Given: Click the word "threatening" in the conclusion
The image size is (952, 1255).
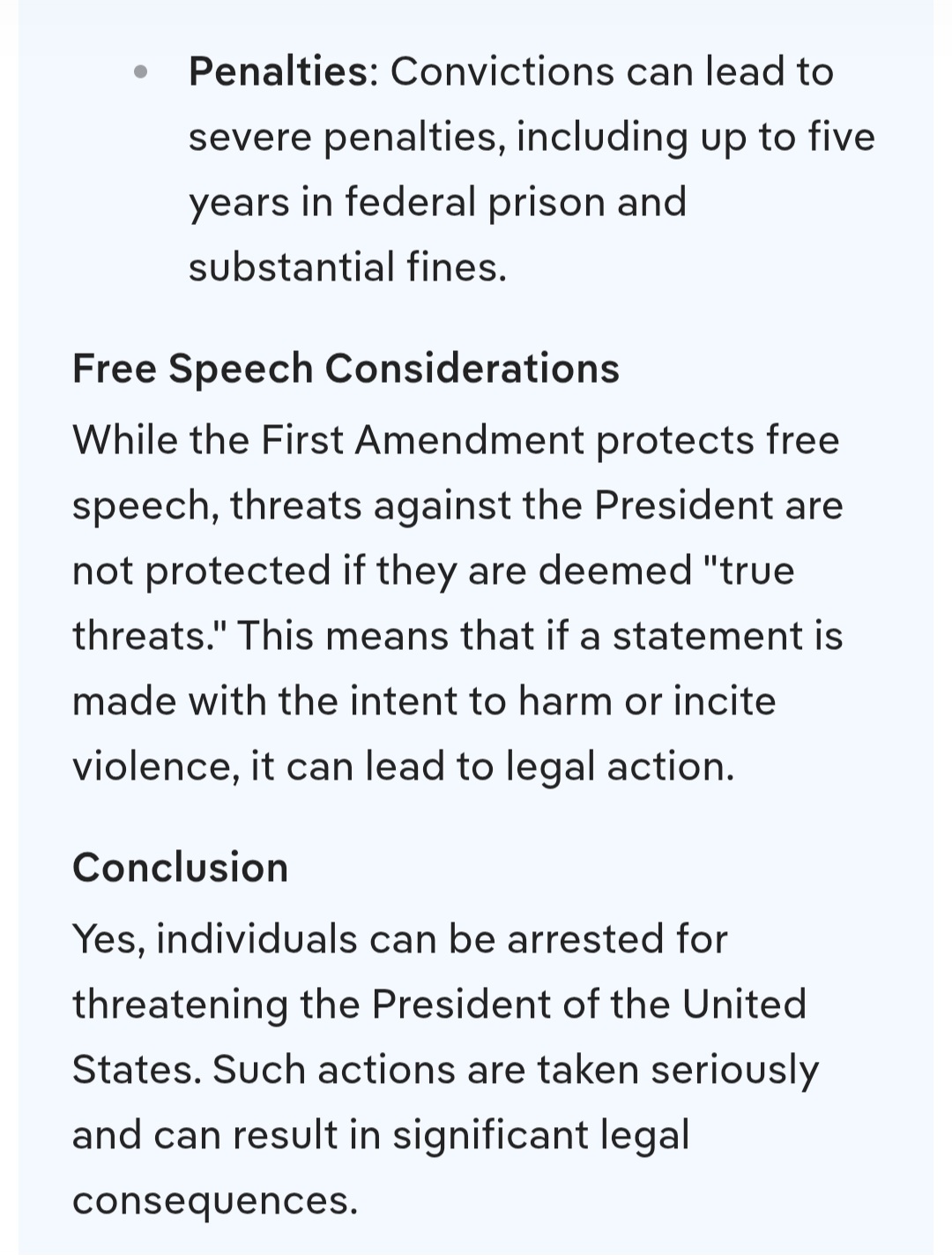Looking at the screenshot, I should (180, 1004).
